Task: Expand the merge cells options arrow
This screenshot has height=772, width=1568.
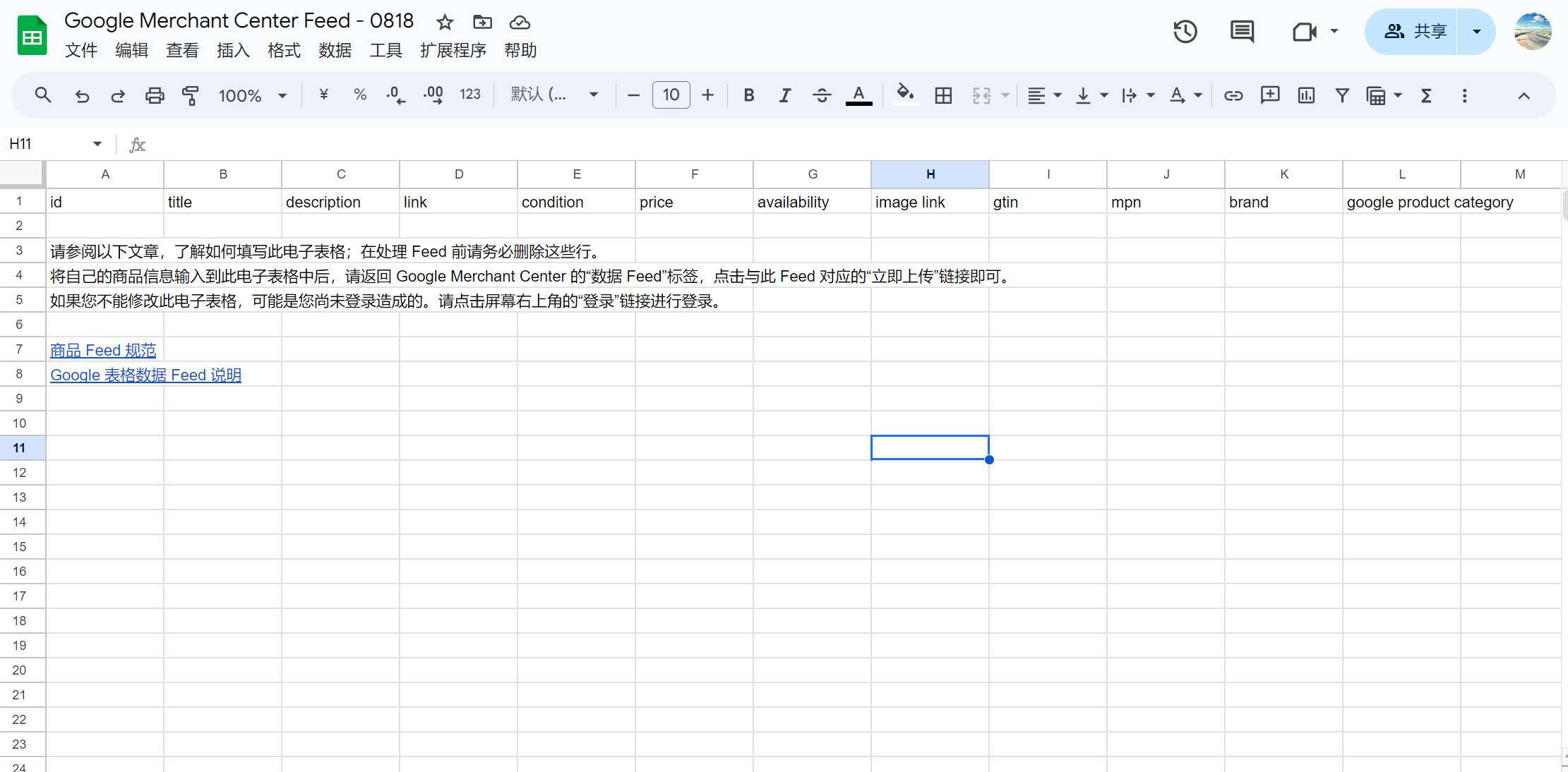Action: pos(1005,95)
